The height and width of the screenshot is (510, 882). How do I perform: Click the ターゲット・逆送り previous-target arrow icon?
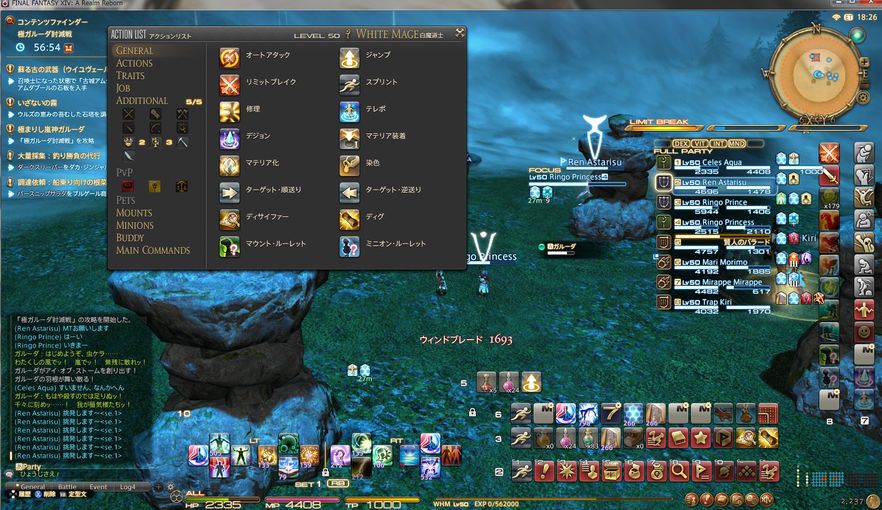click(x=349, y=192)
